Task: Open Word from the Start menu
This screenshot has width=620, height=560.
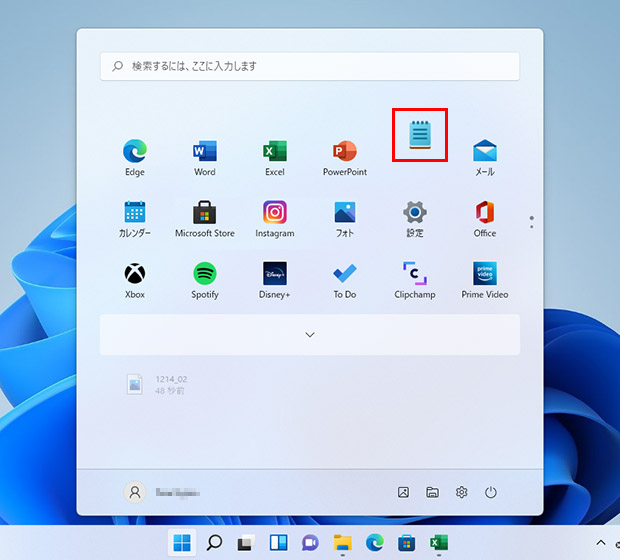Action: point(205,153)
